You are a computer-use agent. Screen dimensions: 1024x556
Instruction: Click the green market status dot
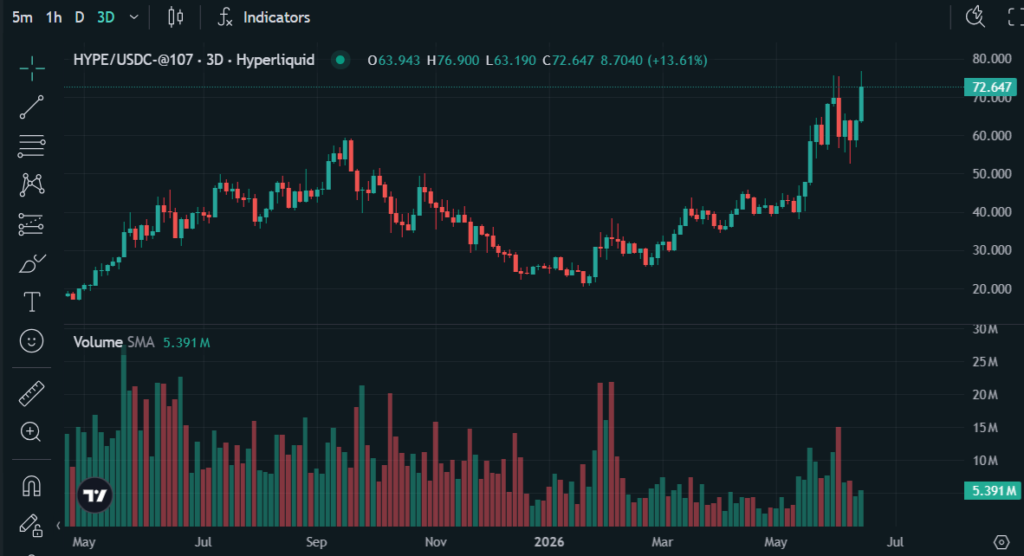[x=340, y=60]
